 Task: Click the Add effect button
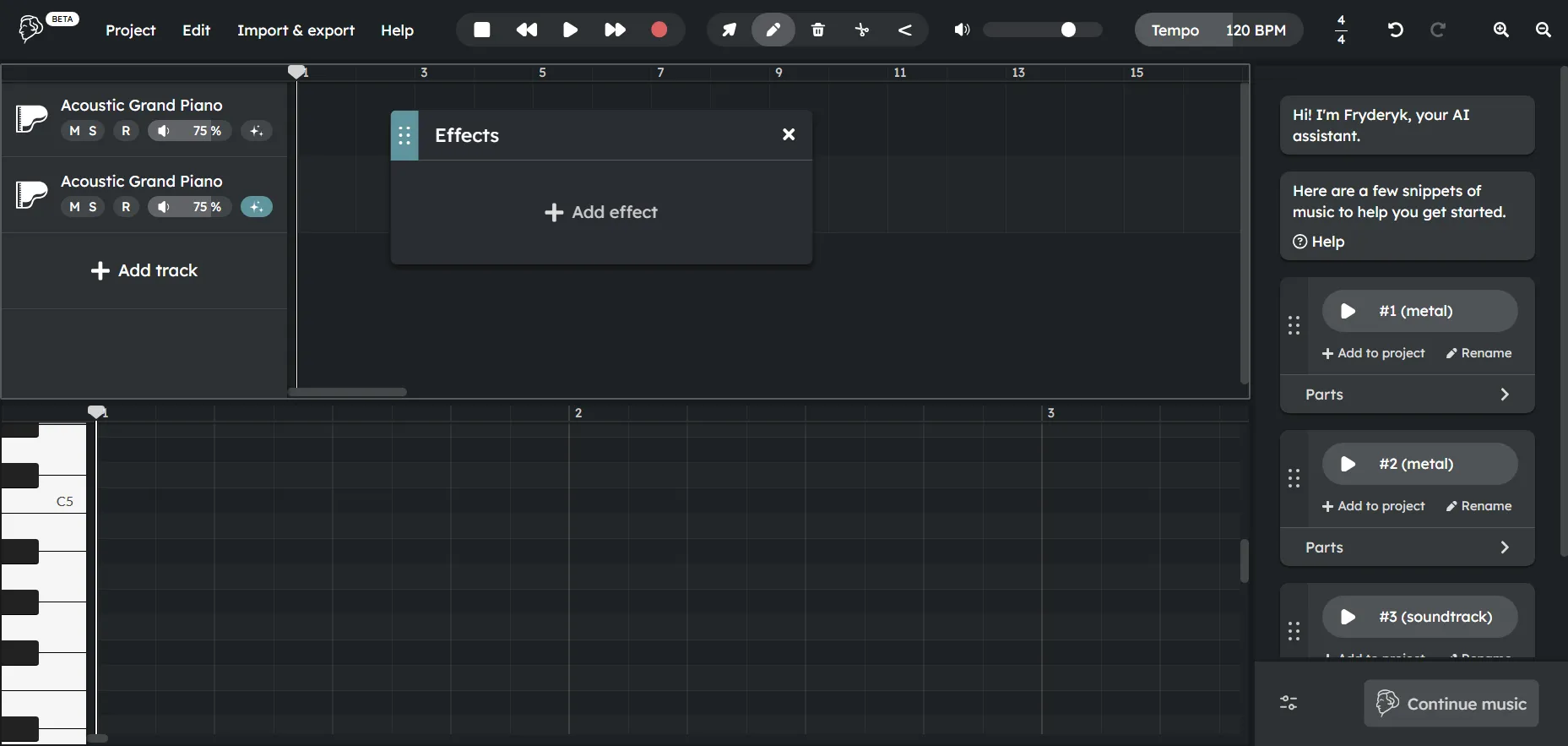coord(601,212)
